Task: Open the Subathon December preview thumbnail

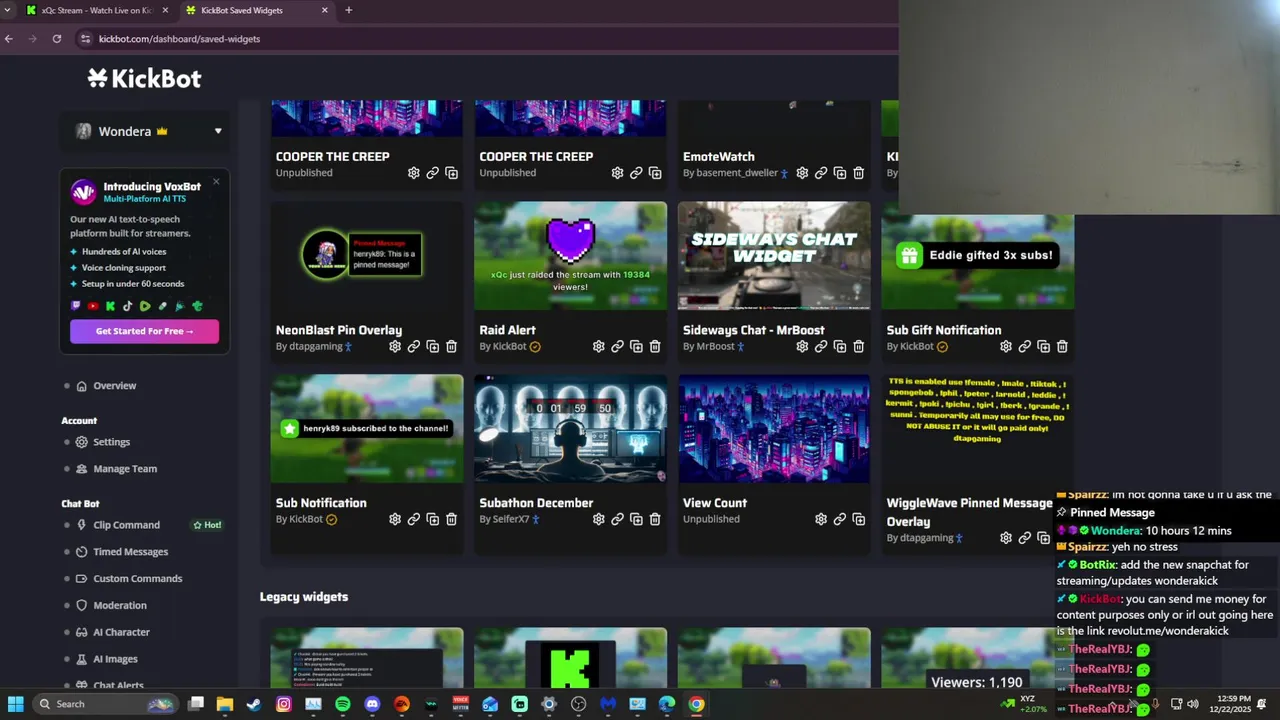Action: coord(570,429)
